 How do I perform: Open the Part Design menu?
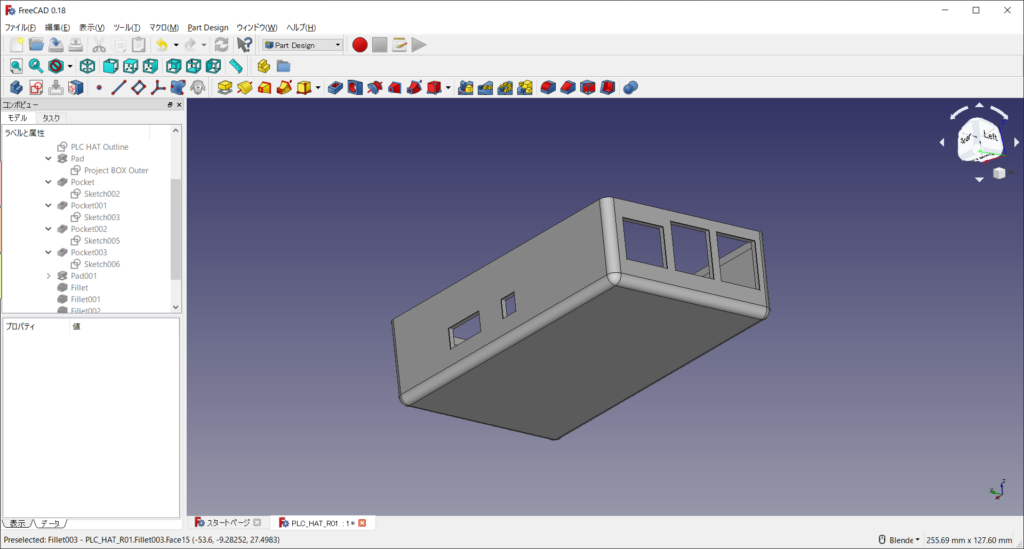(208, 27)
